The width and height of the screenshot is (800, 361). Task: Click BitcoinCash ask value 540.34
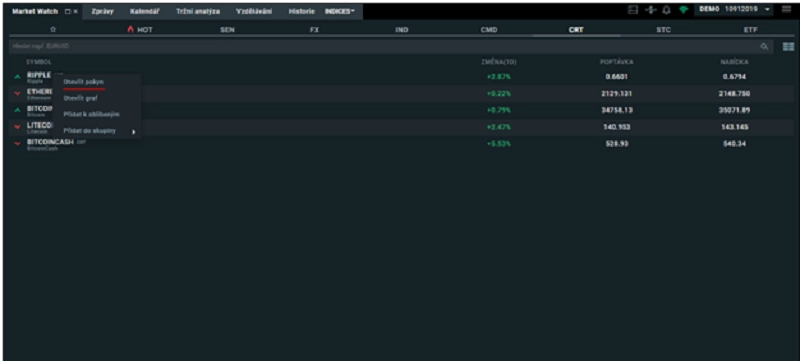(x=734, y=144)
